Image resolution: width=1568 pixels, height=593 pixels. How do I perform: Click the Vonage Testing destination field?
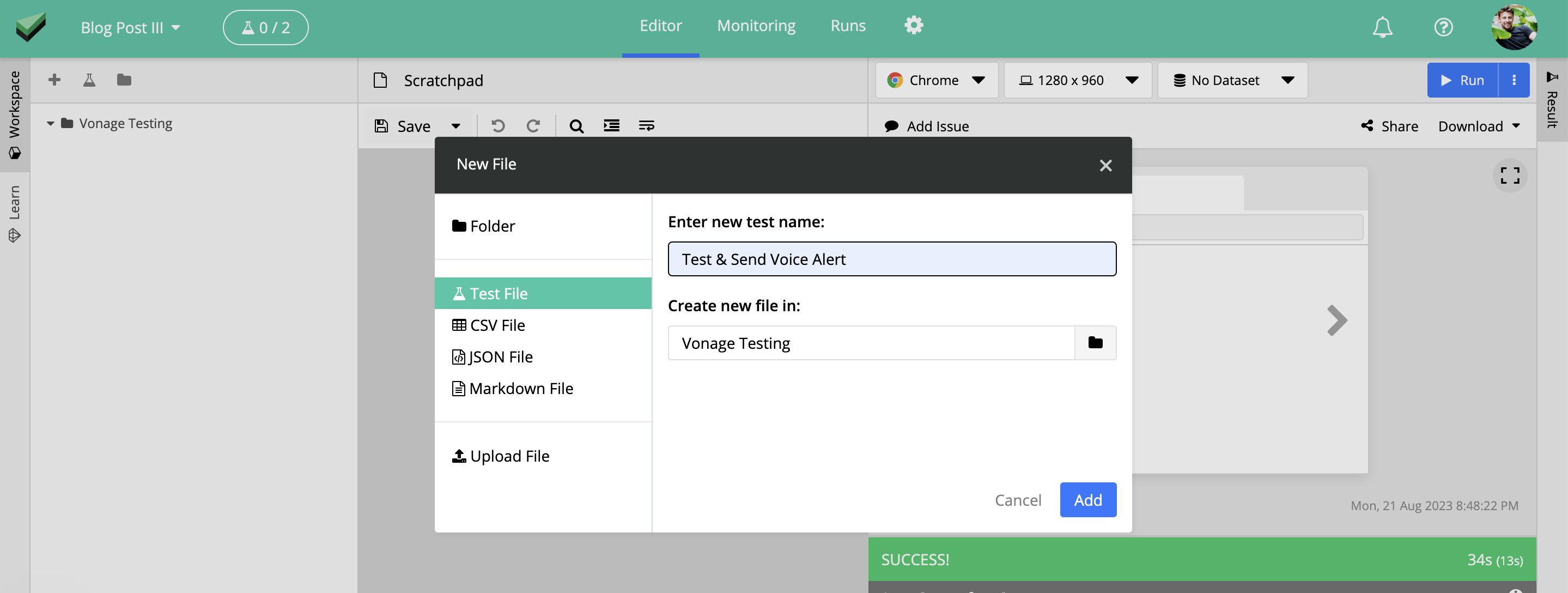click(871, 343)
